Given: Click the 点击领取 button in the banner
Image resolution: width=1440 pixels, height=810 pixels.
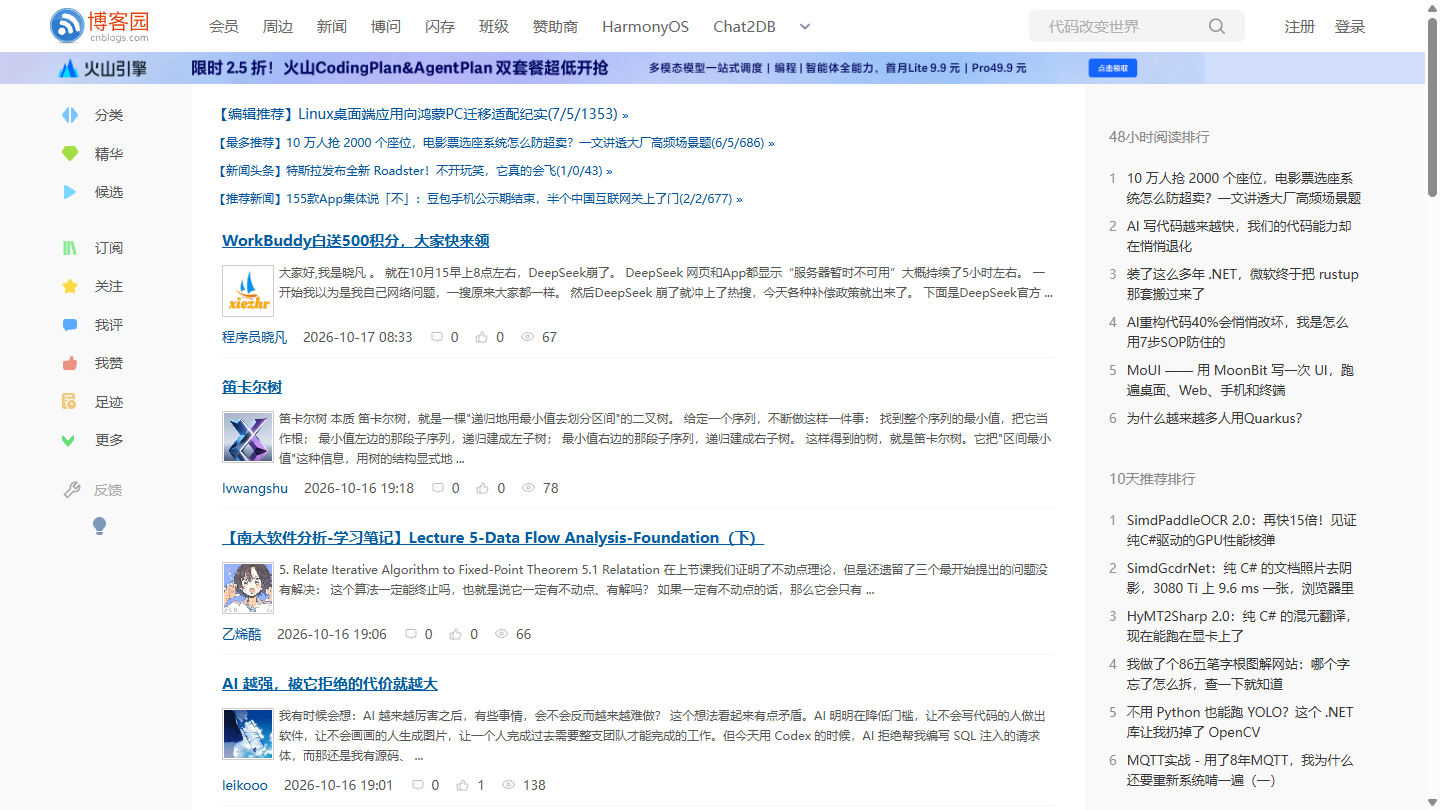Looking at the screenshot, I should pyautogui.click(x=1113, y=68).
